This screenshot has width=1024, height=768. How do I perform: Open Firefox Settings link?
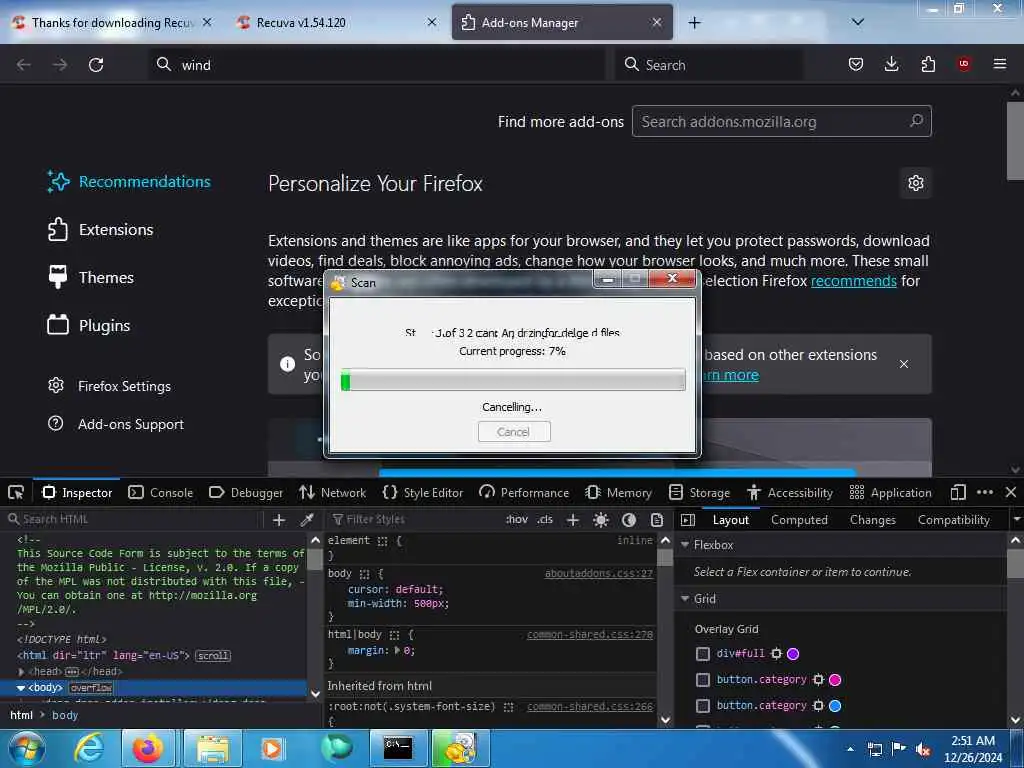pos(110,386)
